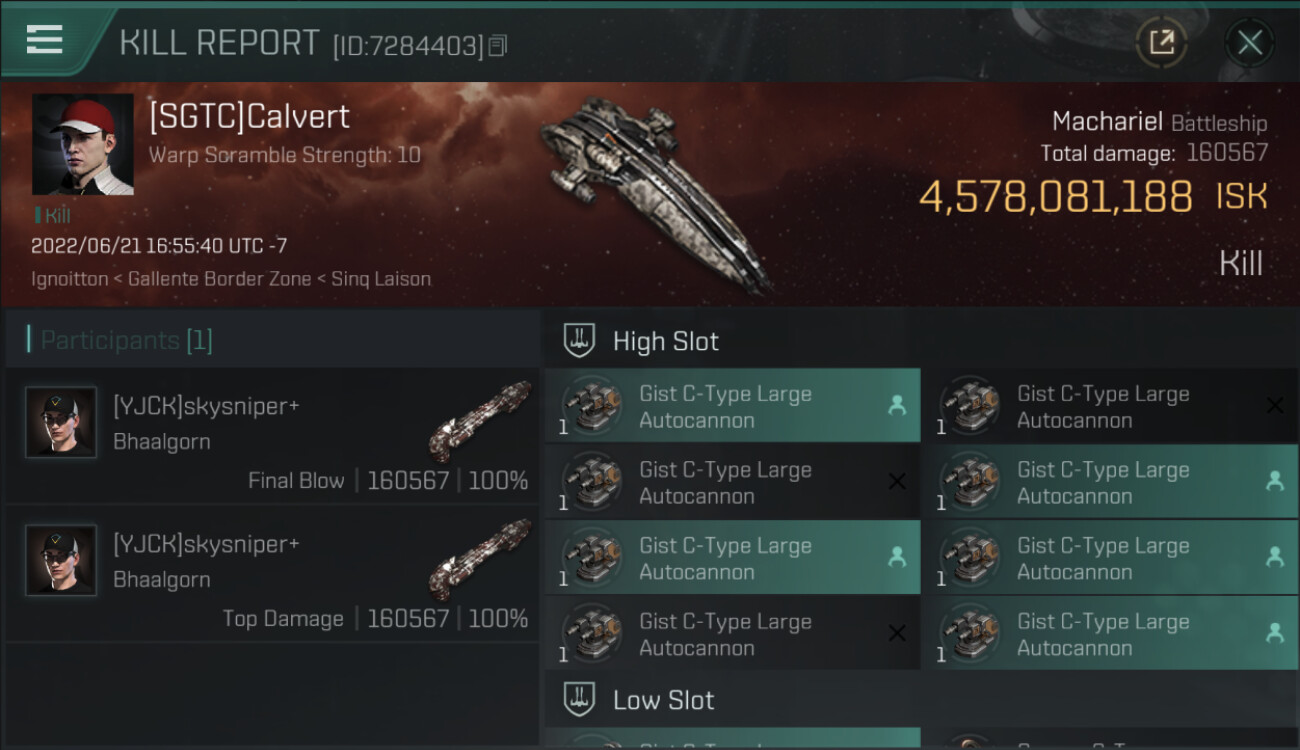Open Calvert's character portrait
The height and width of the screenshot is (750, 1300).
click(x=82, y=144)
